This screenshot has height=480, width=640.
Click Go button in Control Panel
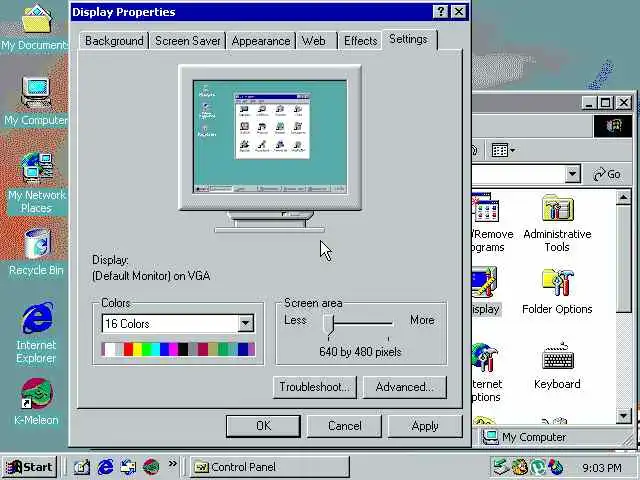coord(607,174)
